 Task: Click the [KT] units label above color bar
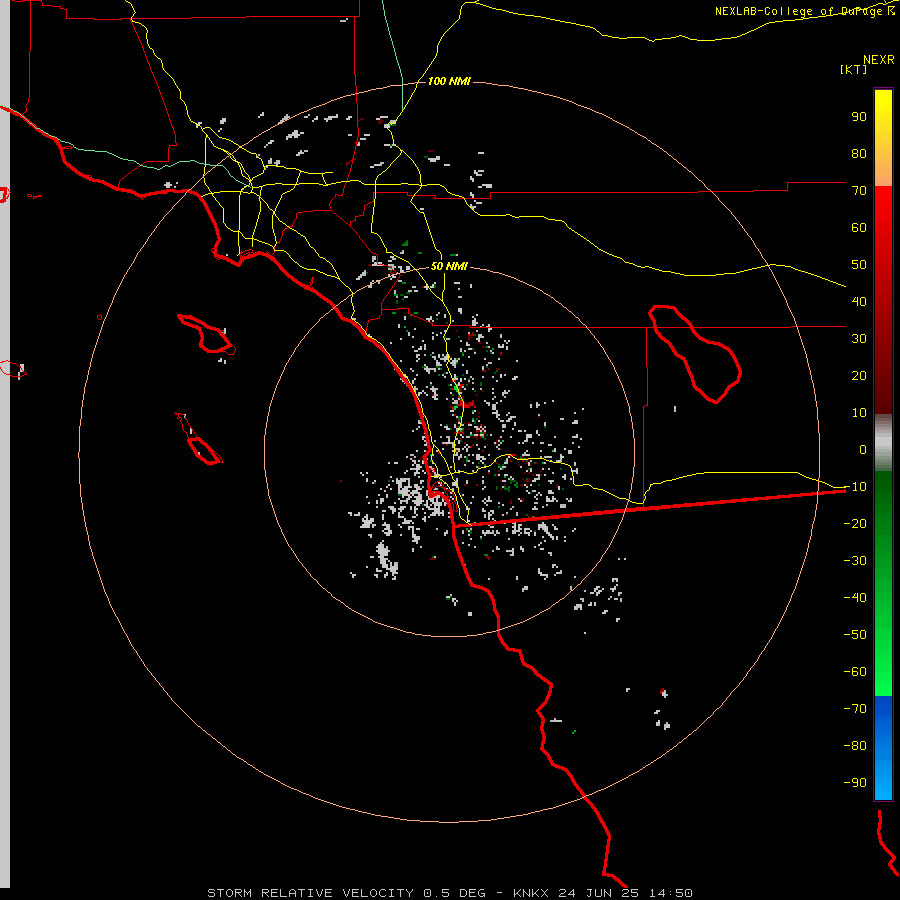(854, 69)
